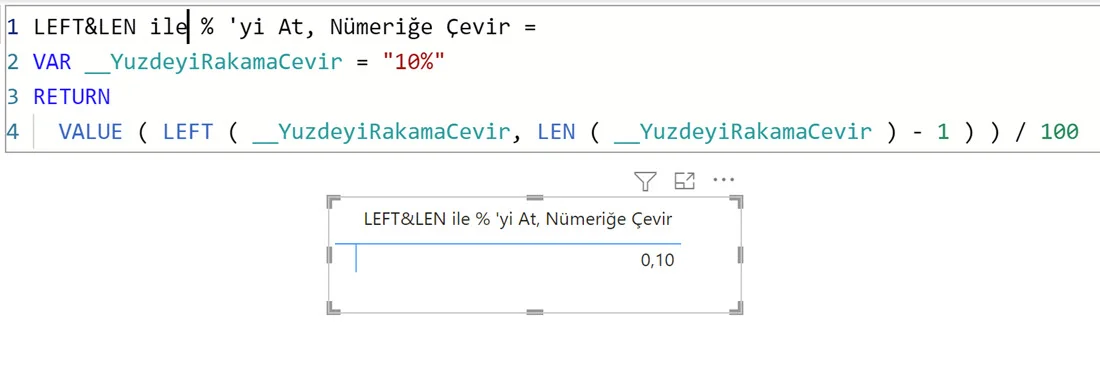Select the bottom-middle edge handle of the visual

tap(535, 311)
